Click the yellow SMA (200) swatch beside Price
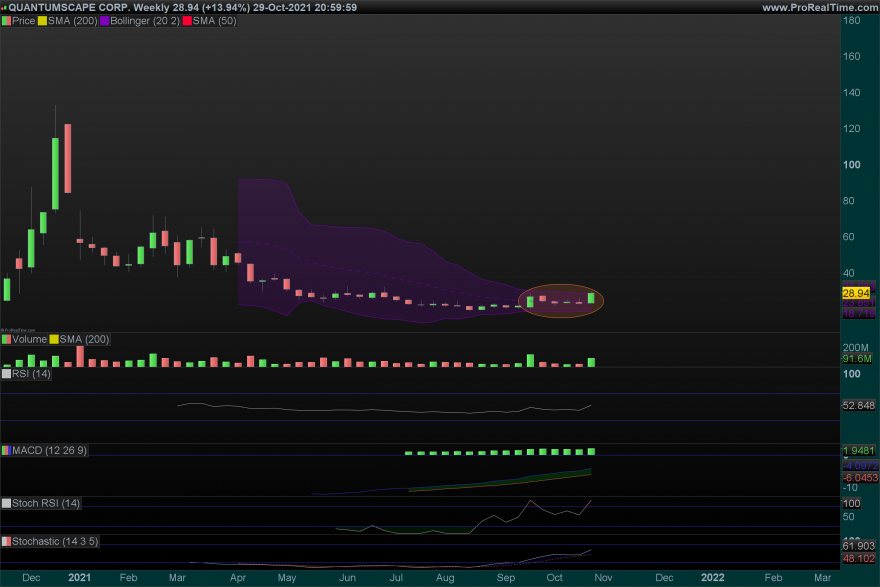The height and width of the screenshot is (587, 880). [x=42, y=21]
